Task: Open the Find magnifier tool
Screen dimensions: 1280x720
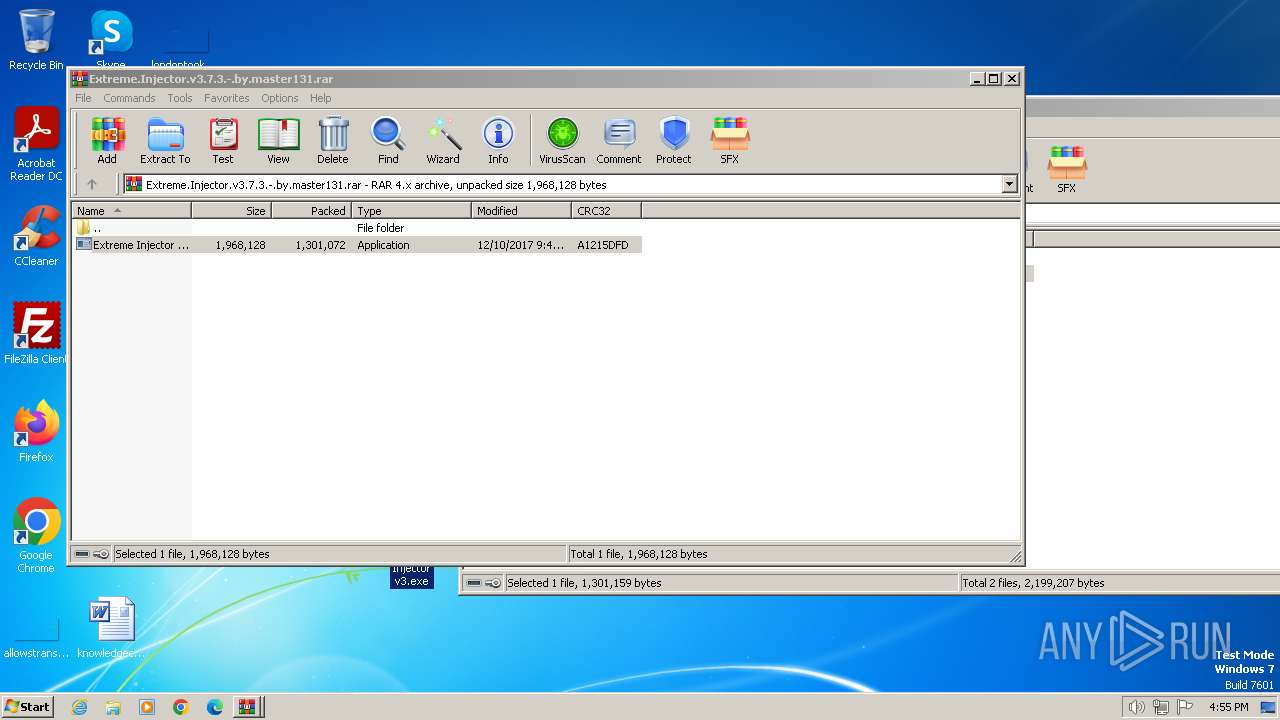Action: click(x=388, y=141)
